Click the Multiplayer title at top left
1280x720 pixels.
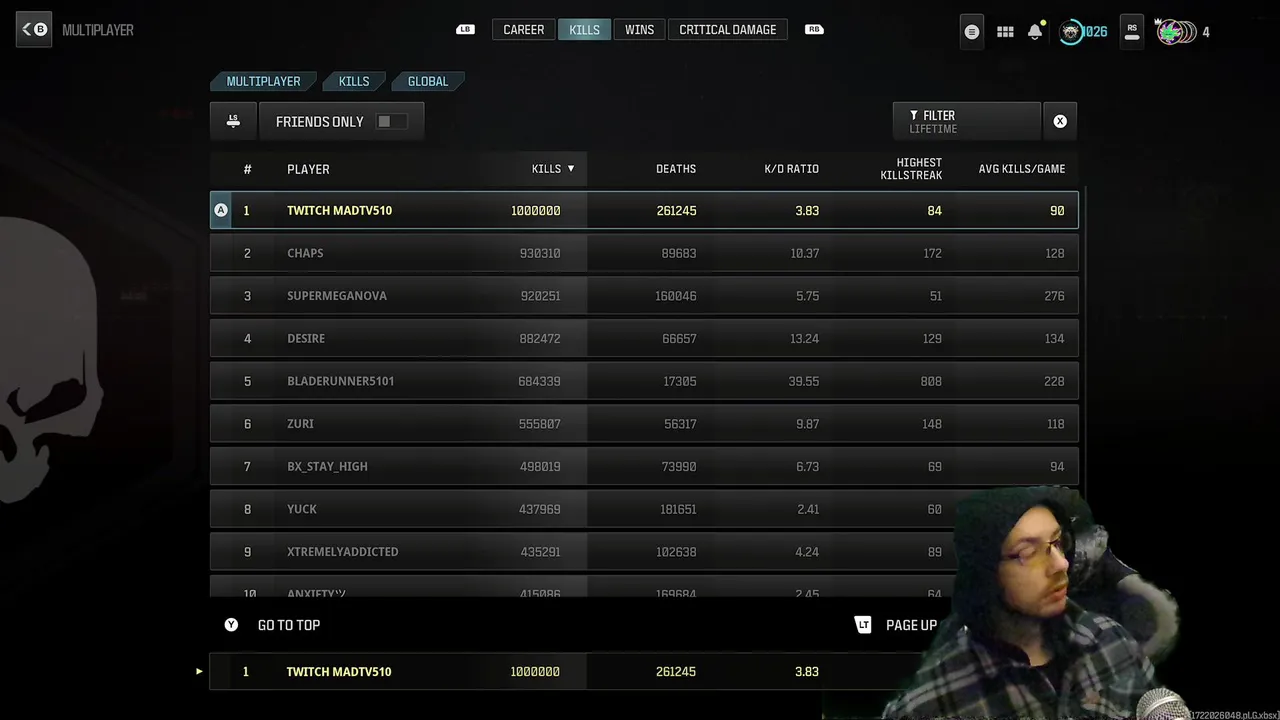98,30
